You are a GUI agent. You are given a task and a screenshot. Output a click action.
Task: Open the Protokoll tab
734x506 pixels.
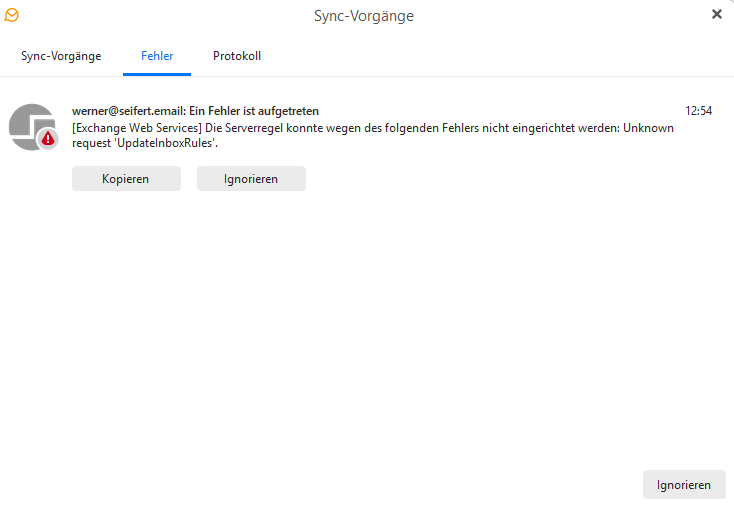pyautogui.click(x=237, y=56)
